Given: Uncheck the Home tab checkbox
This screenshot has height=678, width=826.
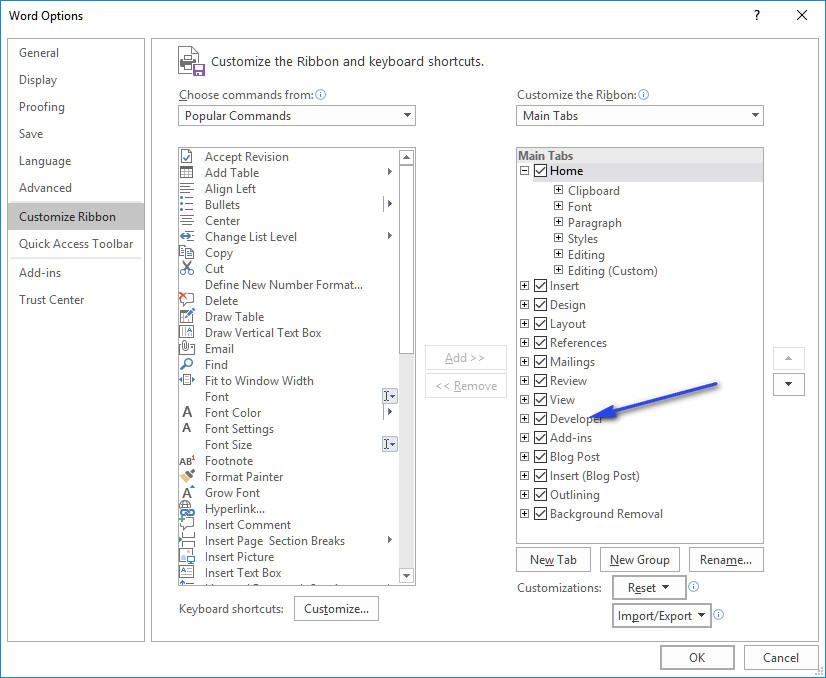Looking at the screenshot, I should (x=540, y=171).
